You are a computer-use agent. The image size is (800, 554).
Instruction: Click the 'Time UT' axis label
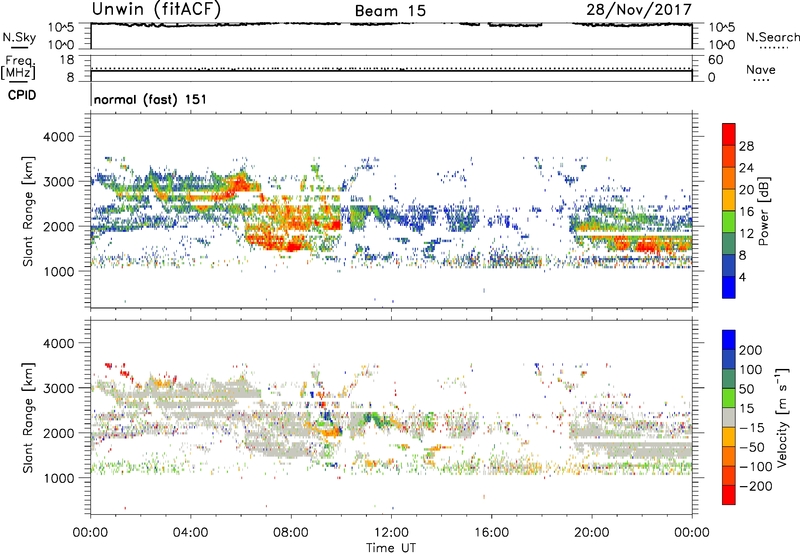[391, 547]
